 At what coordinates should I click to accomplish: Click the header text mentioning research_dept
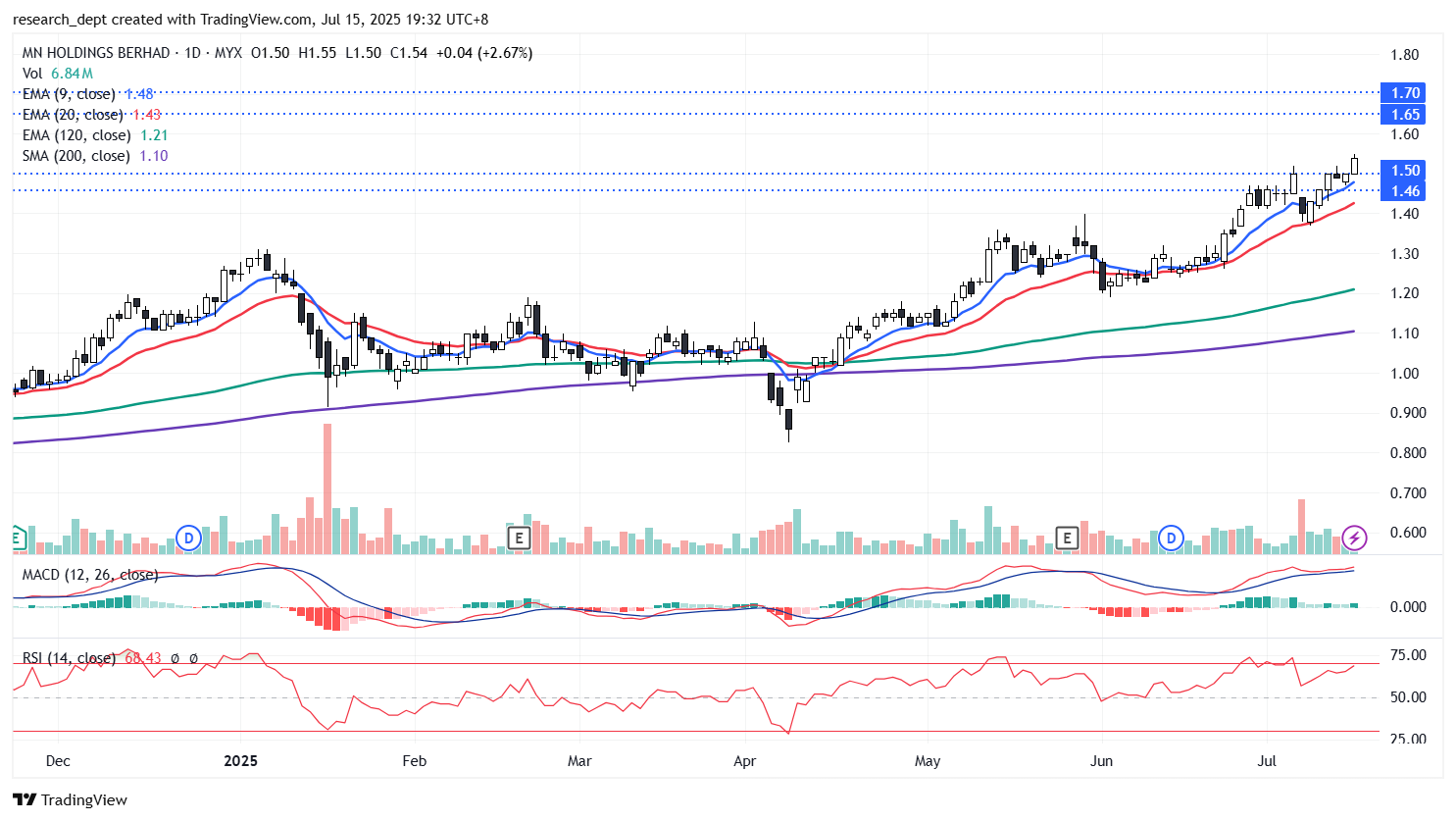tap(250, 20)
